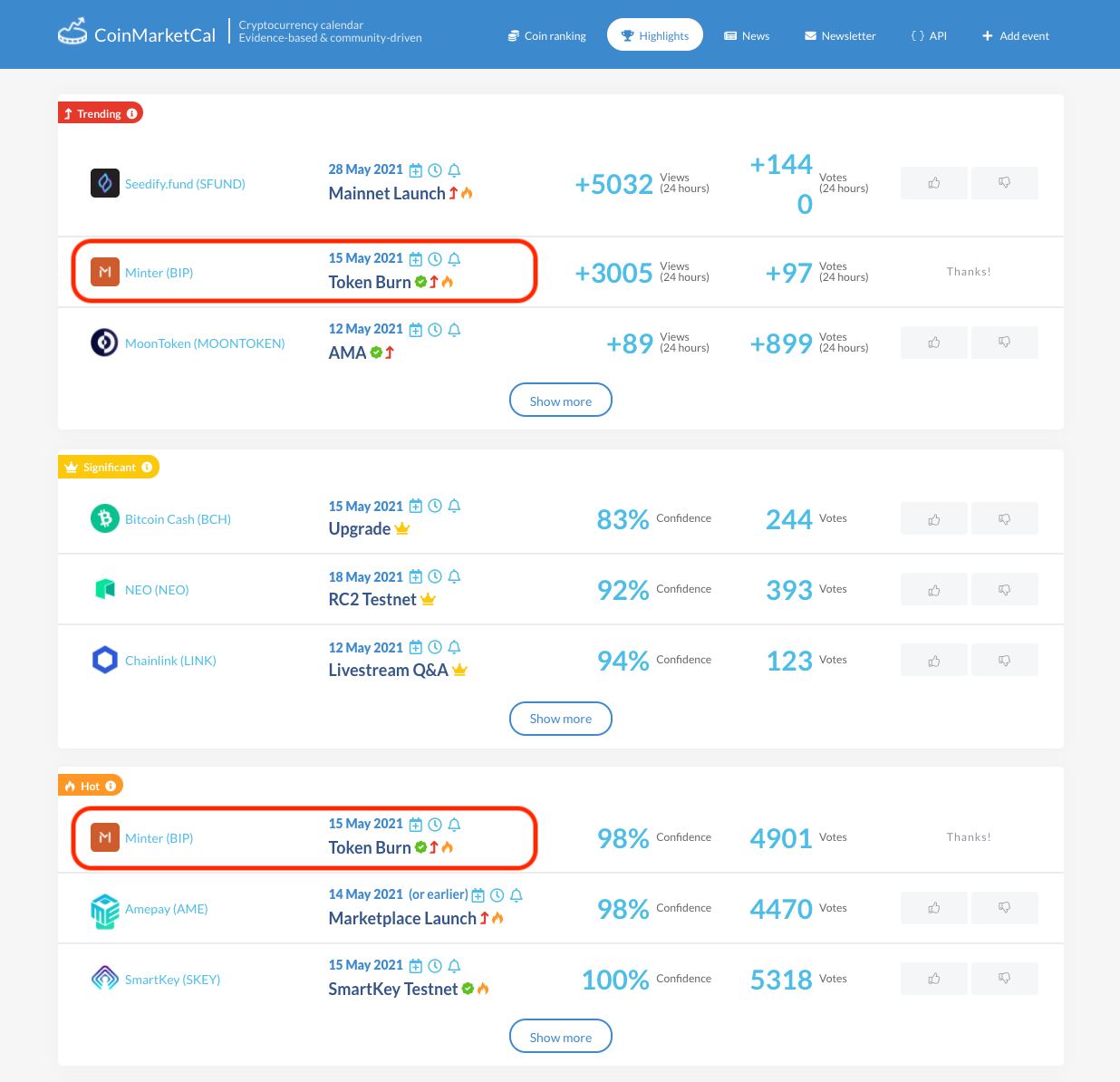Image resolution: width=1120 pixels, height=1082 pixels.
Task: Add Seedify Mainnet Launch to calendar
Action: (415, 170)
